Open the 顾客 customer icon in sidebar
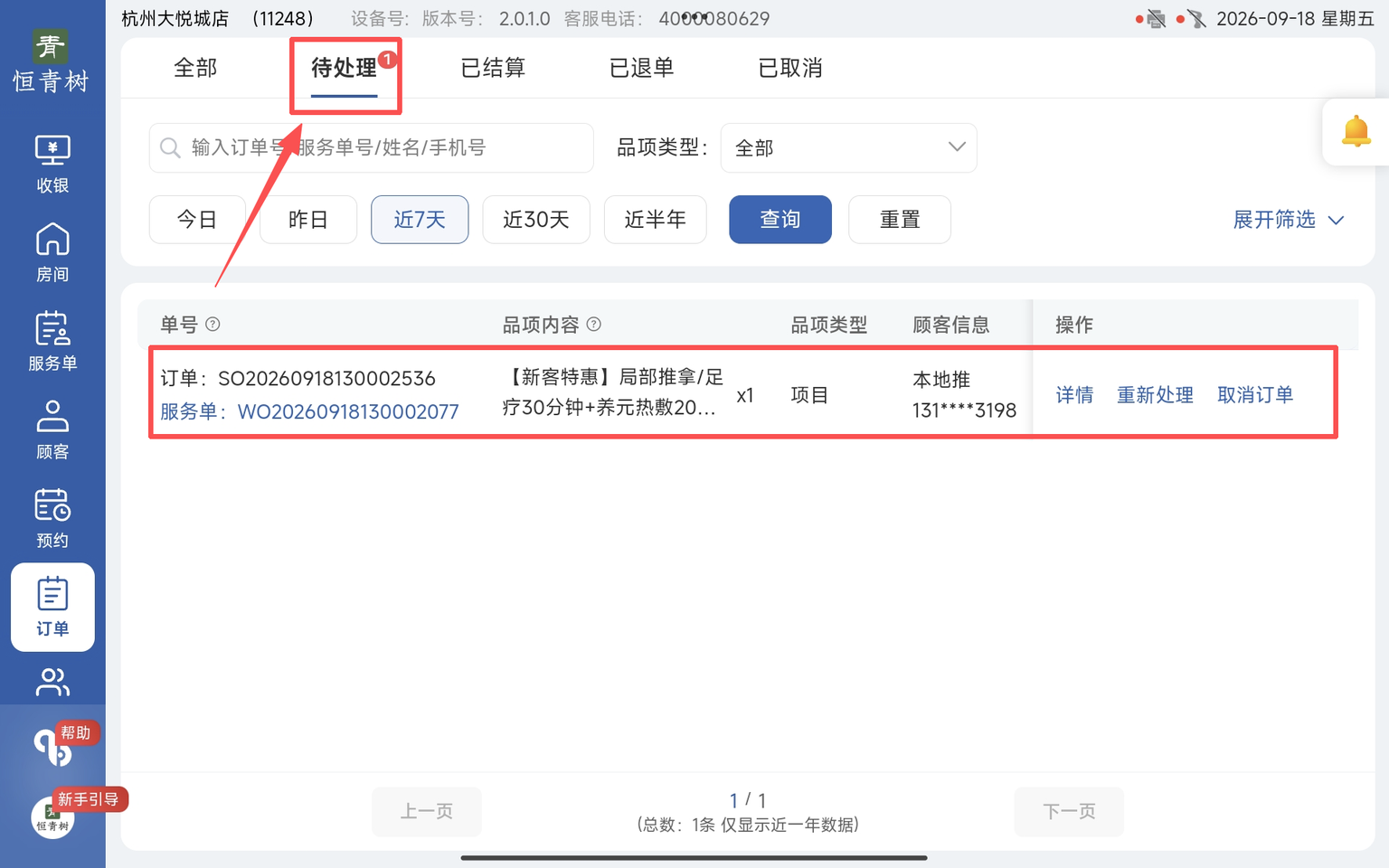 (52, 429)
